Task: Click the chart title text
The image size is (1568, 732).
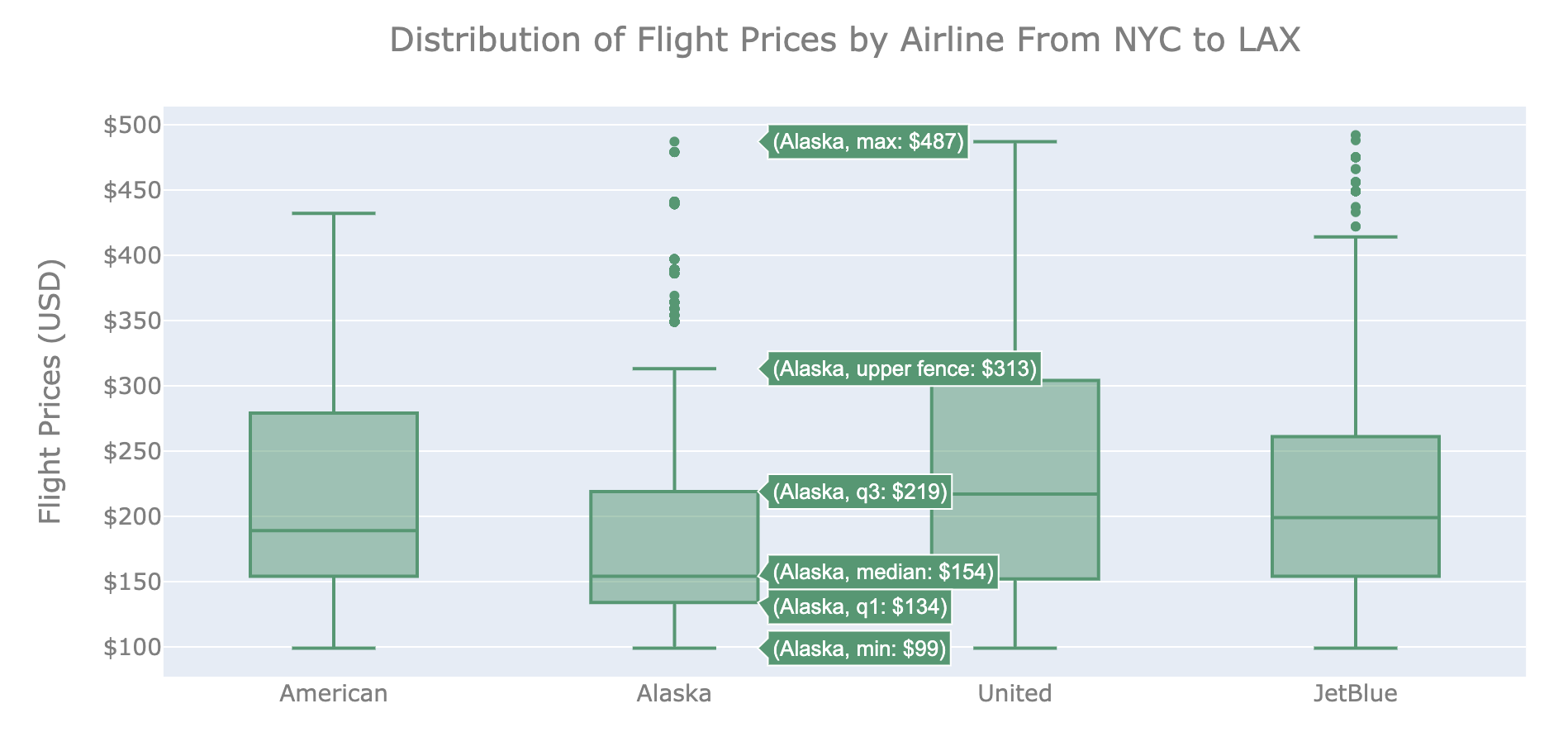Action: 844,40
